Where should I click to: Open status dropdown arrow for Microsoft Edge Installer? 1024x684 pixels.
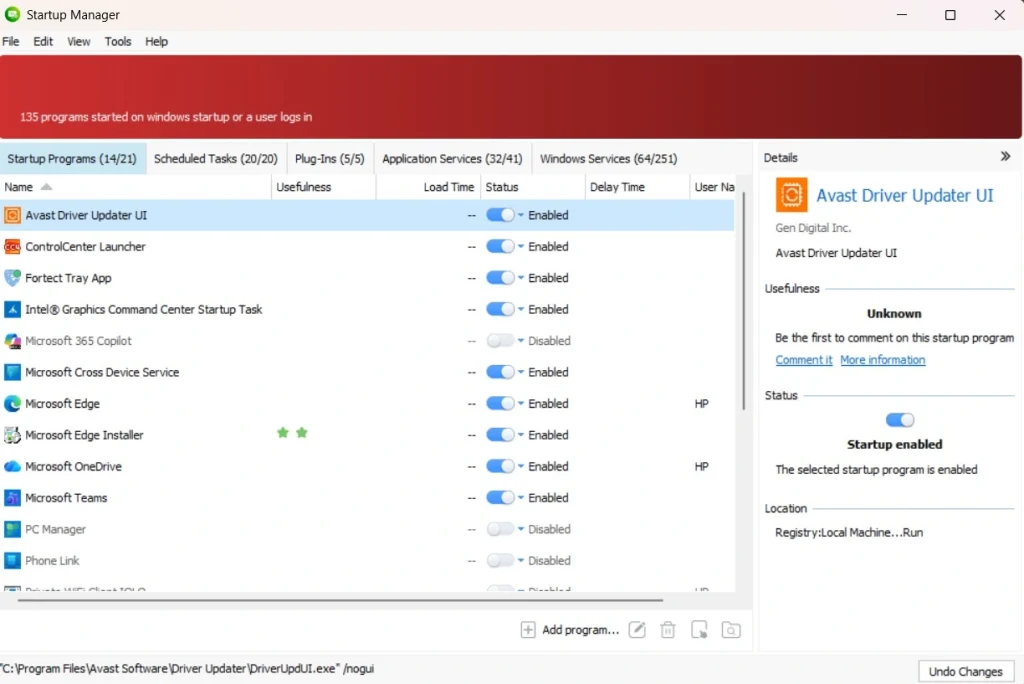[520, 434]
